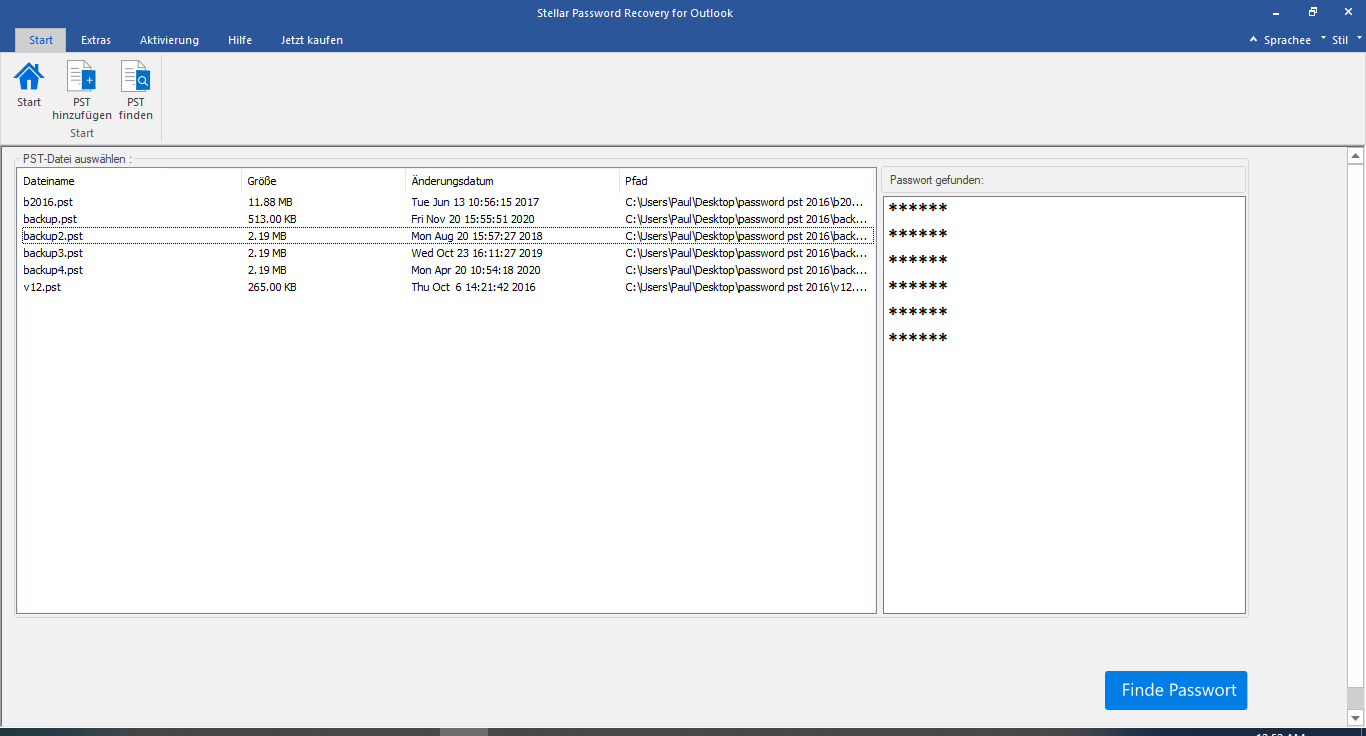Sort by the Größe column header

(324, 181)
